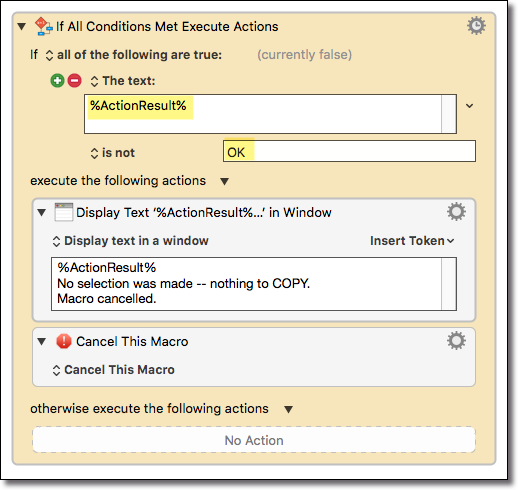Click the '(currently false)' status text
The width and height of the screenshot is (518, 490).
(304, 55)
